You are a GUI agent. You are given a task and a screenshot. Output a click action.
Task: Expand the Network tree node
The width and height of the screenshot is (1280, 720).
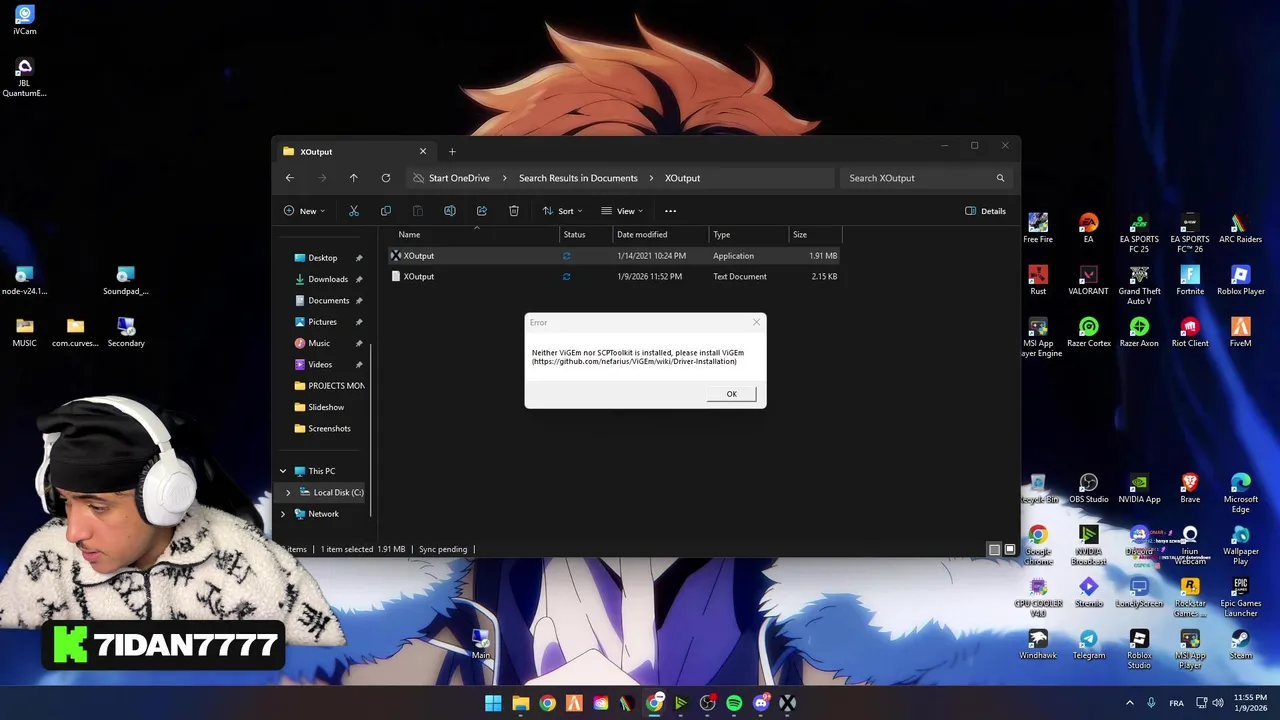click(283, 514)
